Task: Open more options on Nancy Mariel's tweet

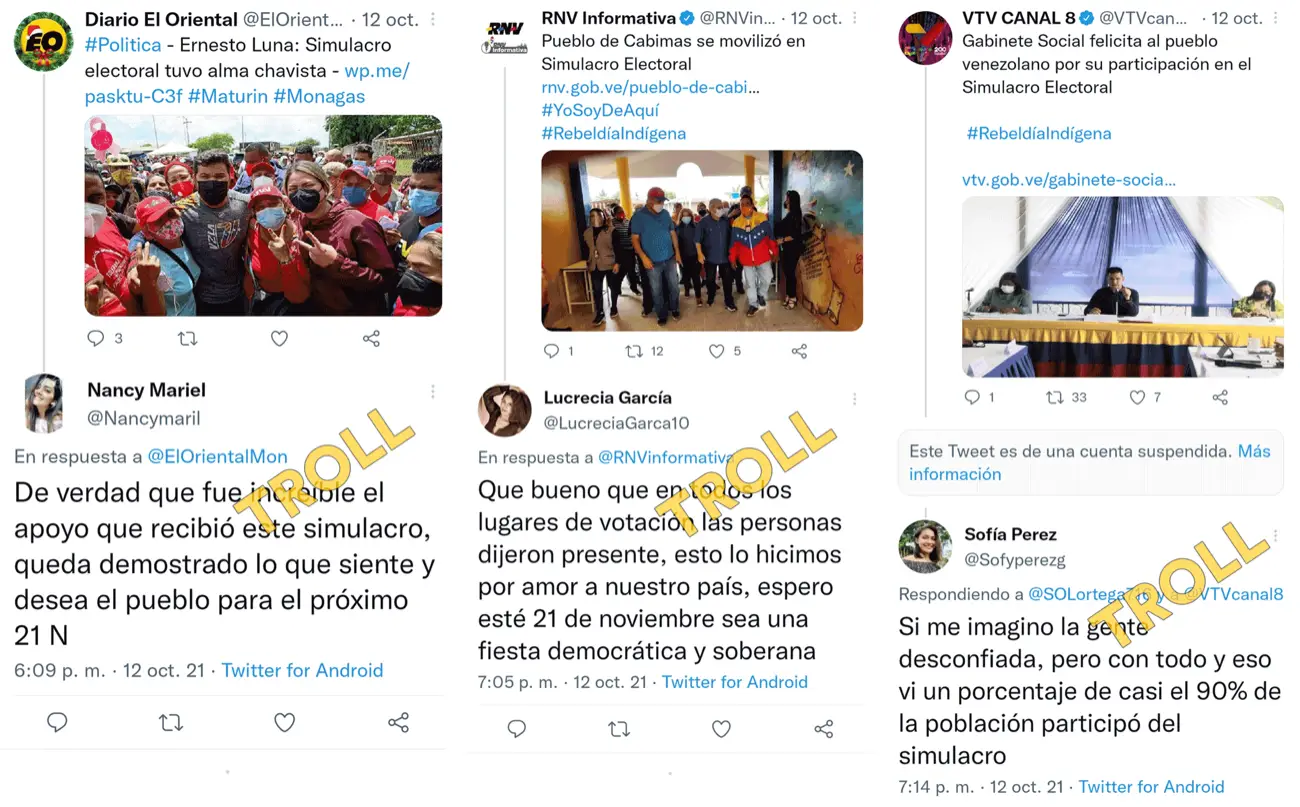Action: [432, 391]
